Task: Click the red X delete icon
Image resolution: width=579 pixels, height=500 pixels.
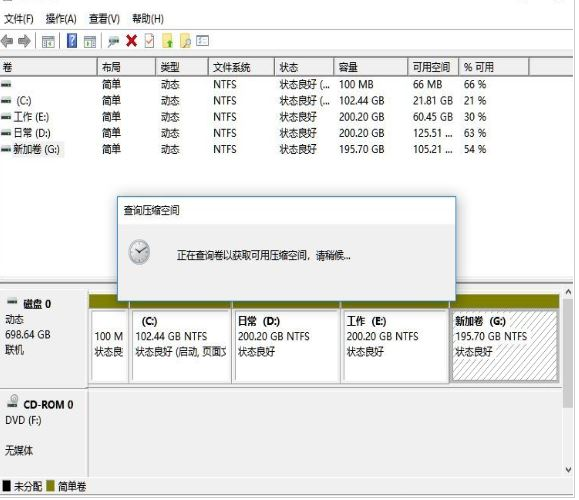Action: click(x=131, y=41)
